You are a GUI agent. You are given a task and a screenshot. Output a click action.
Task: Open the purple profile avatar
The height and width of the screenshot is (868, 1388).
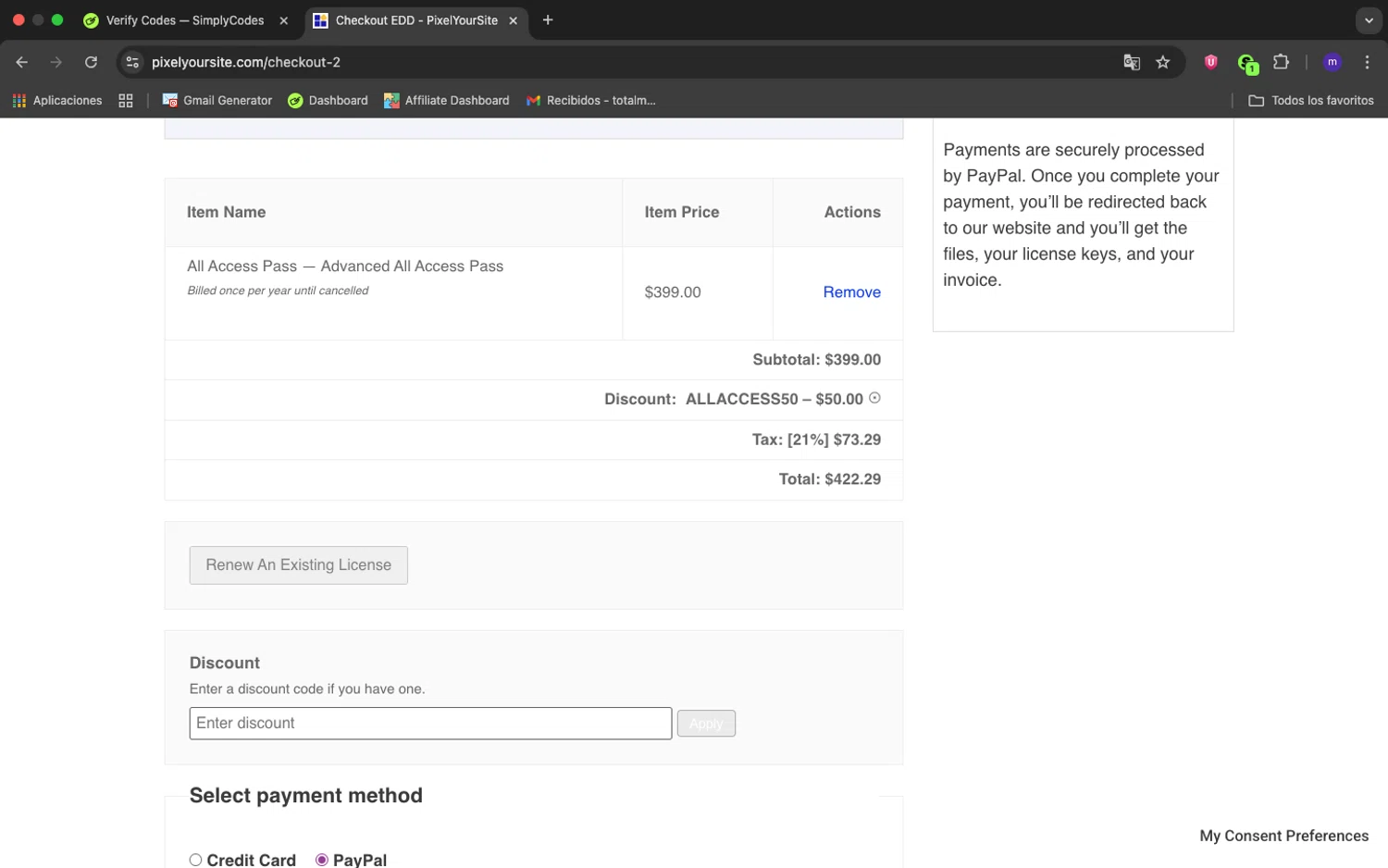pos(1332,62)
